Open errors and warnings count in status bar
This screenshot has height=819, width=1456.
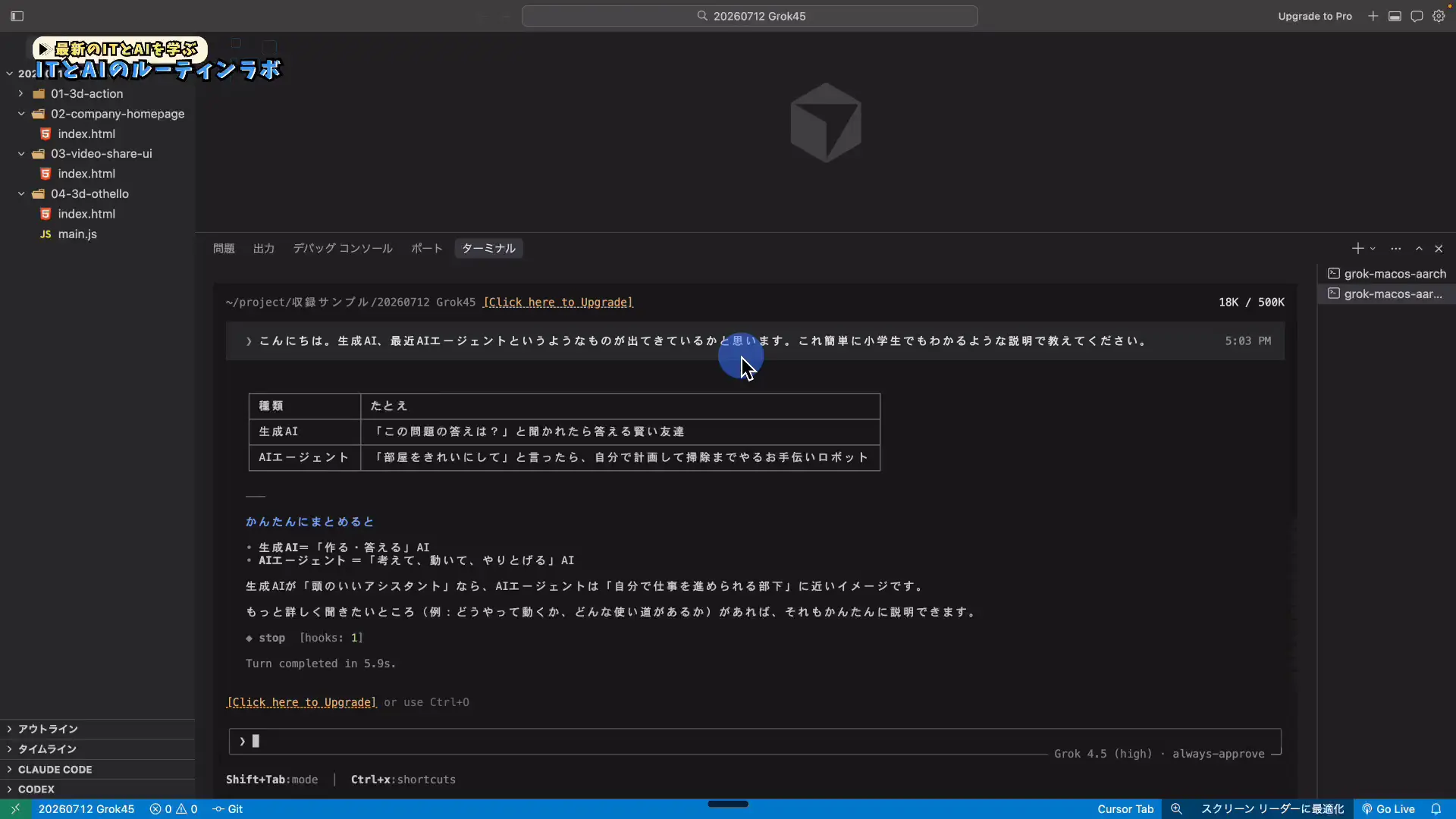click(x=174, y=809)
